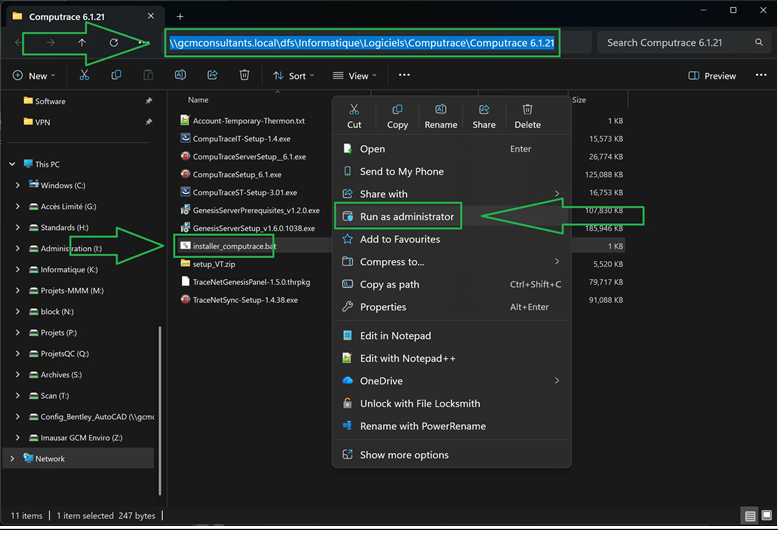Click the toolbar Cut scissors icon
Viewport: 782px width, 533px height.
pyautogui.click(x=84, y=75)
